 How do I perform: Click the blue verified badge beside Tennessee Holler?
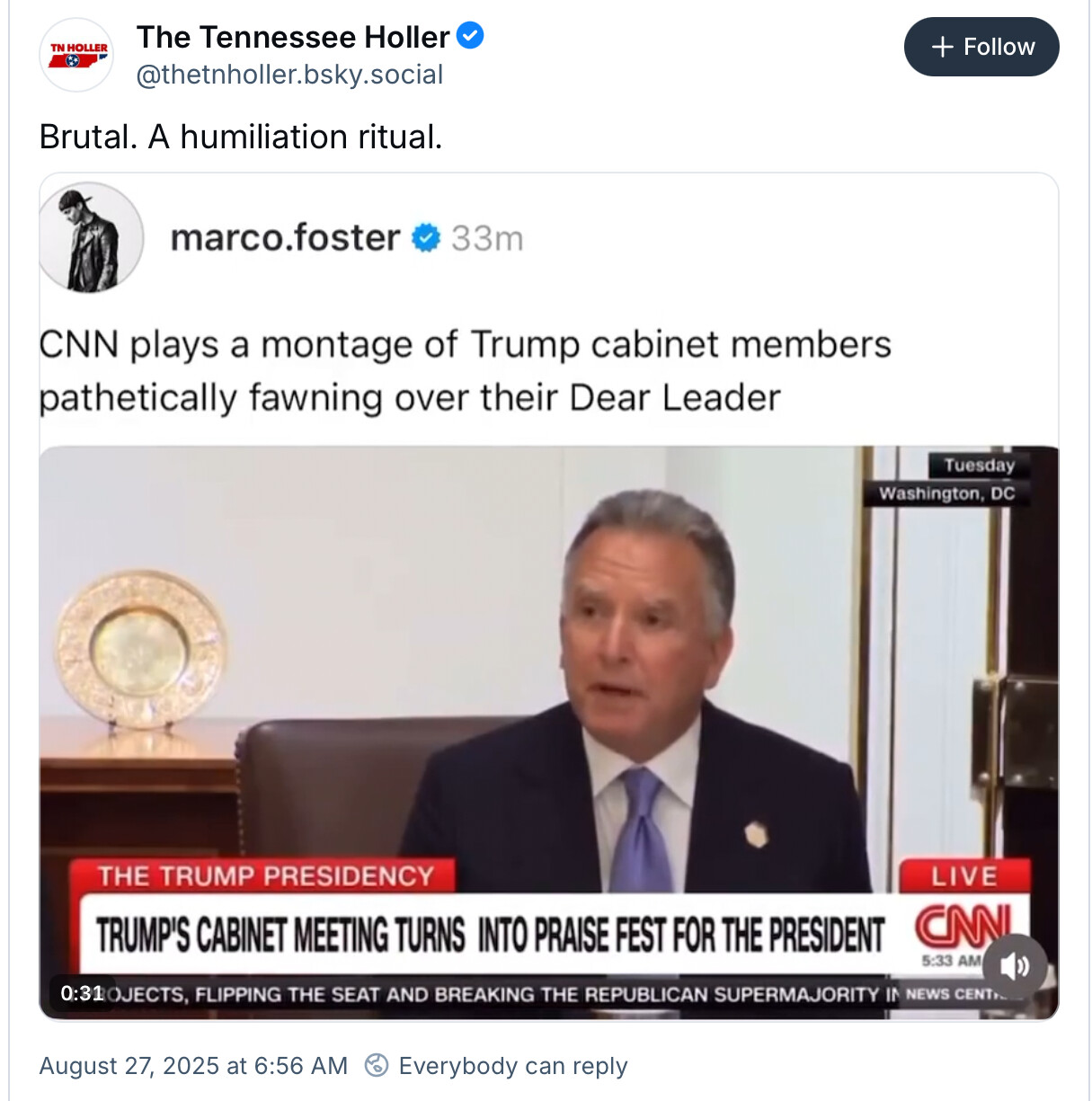click(470, 36)
